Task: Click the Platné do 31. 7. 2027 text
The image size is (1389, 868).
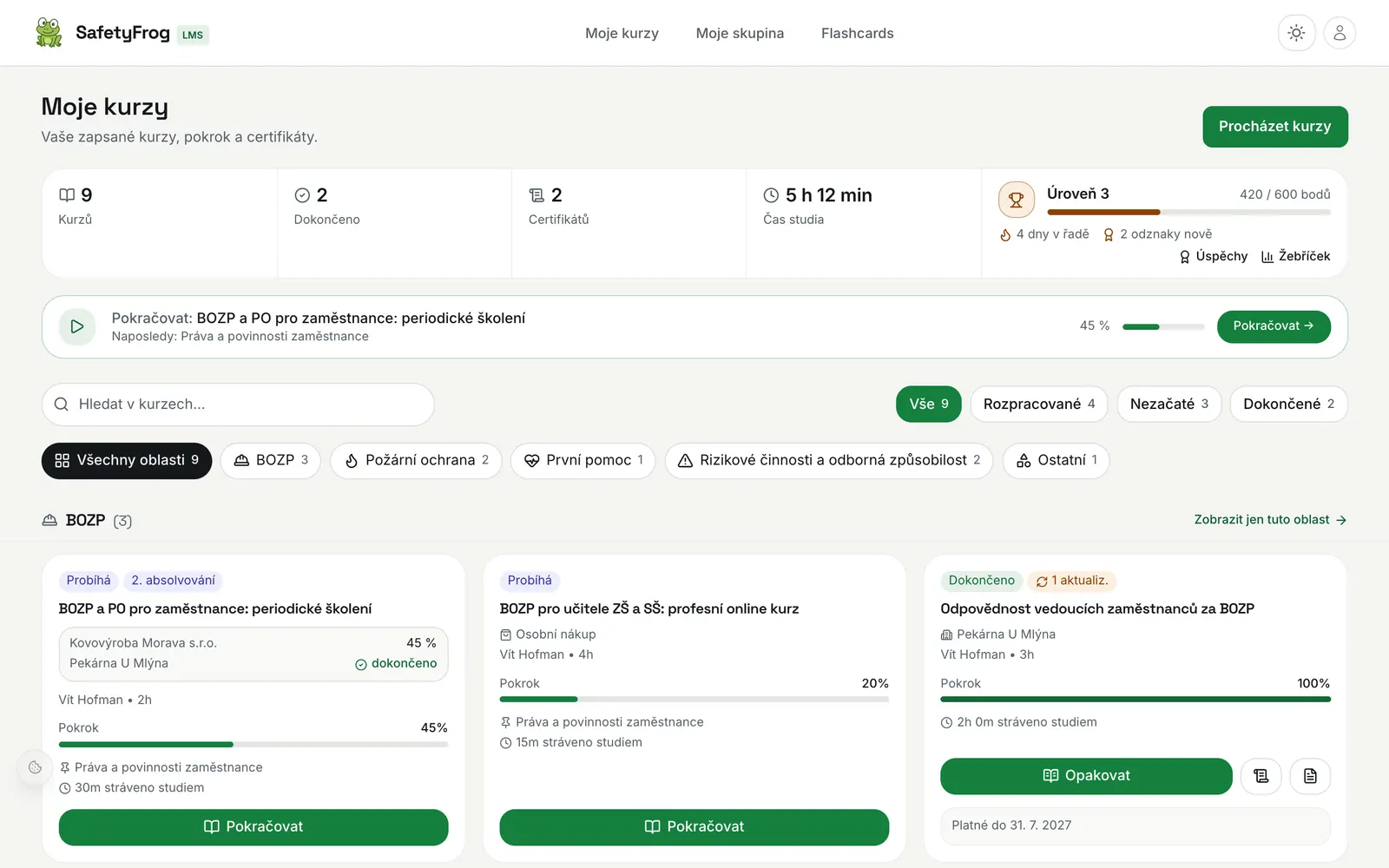Action: click(x=1011, y=825)
